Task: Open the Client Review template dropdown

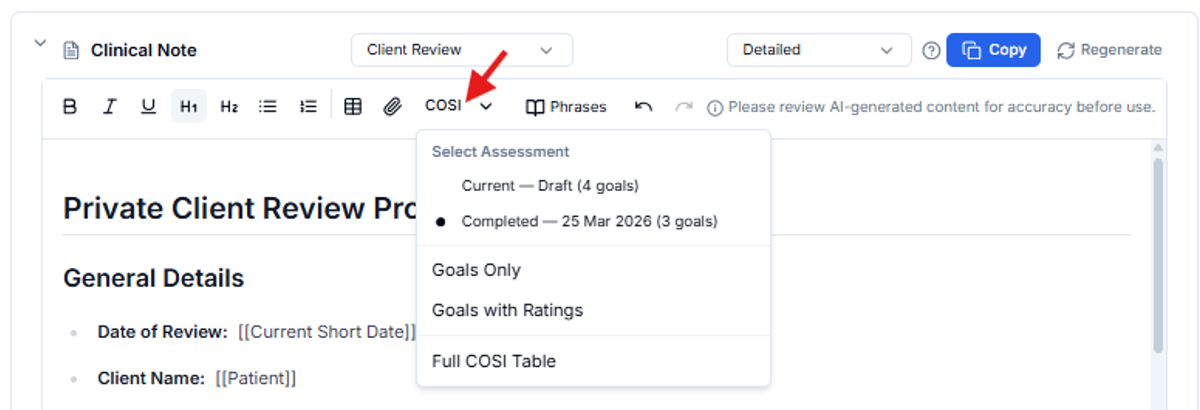Action: [x=461, y=50]
